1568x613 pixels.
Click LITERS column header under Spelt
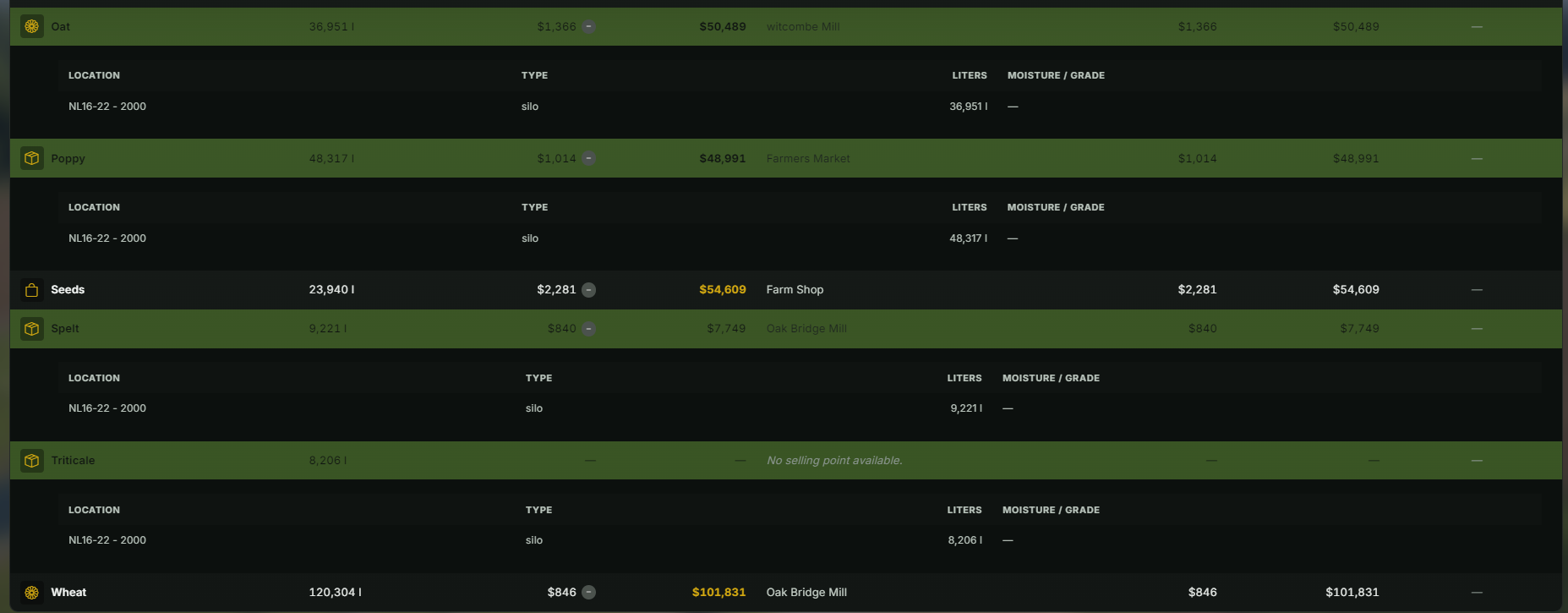coord(964,378)
